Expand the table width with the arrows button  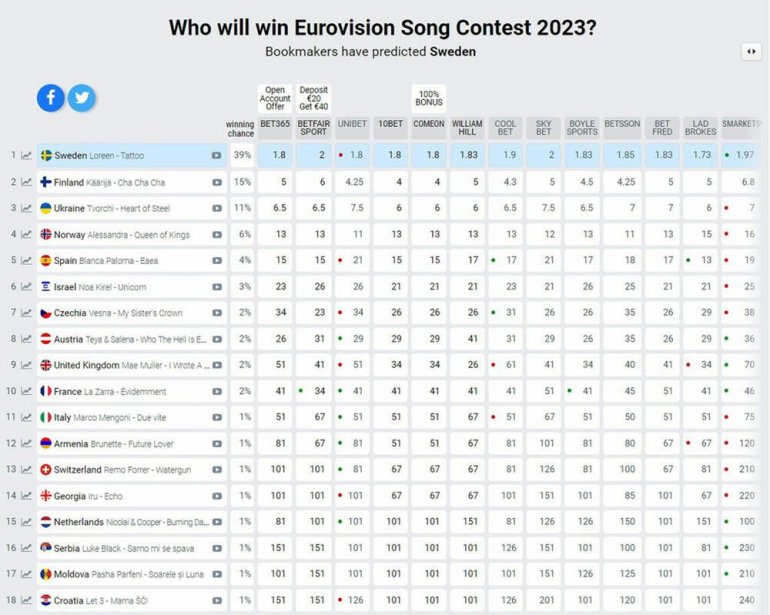750,51
